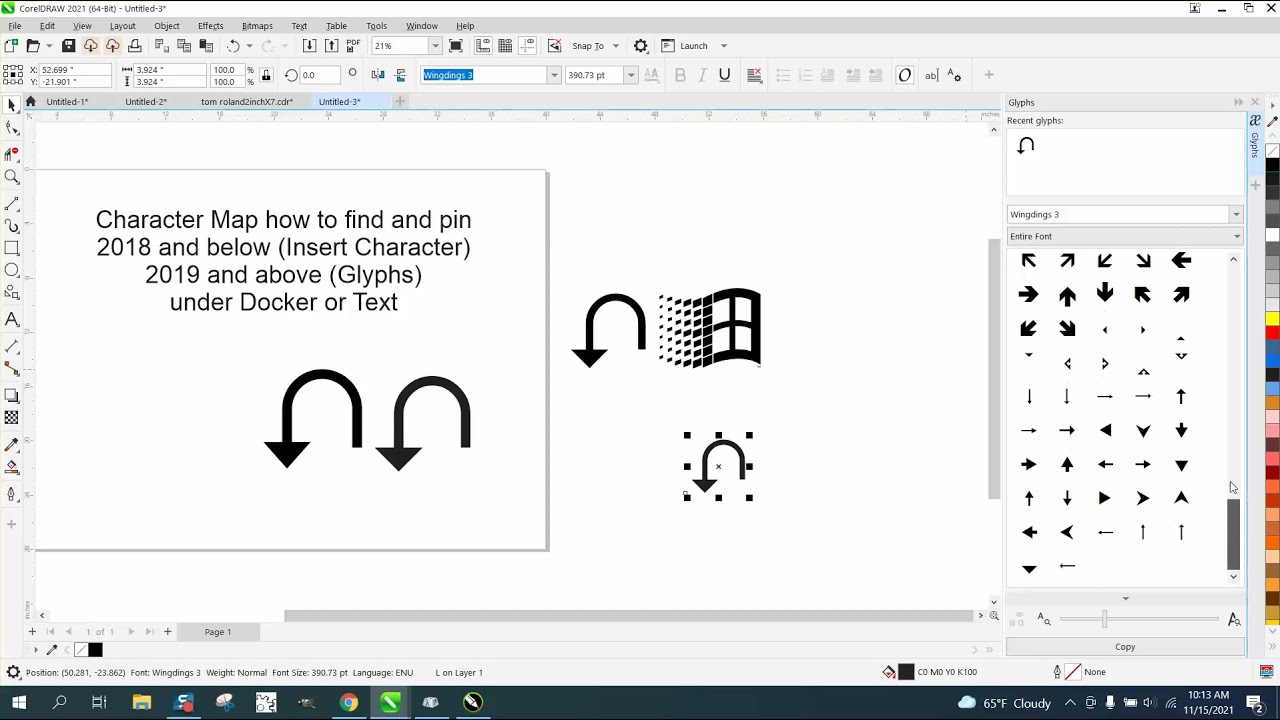This screenshot has width=1280, height=720.
Task: Select the recent U-turn arrow glyph
Action: (x=1026, y=146)
